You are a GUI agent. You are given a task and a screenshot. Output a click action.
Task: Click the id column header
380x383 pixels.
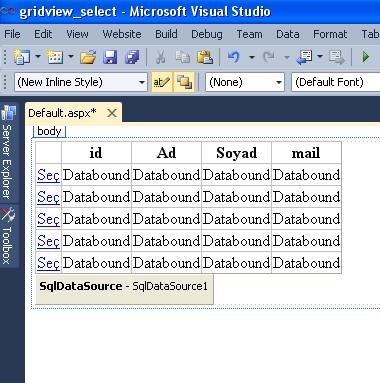click(x=96, y=153)
